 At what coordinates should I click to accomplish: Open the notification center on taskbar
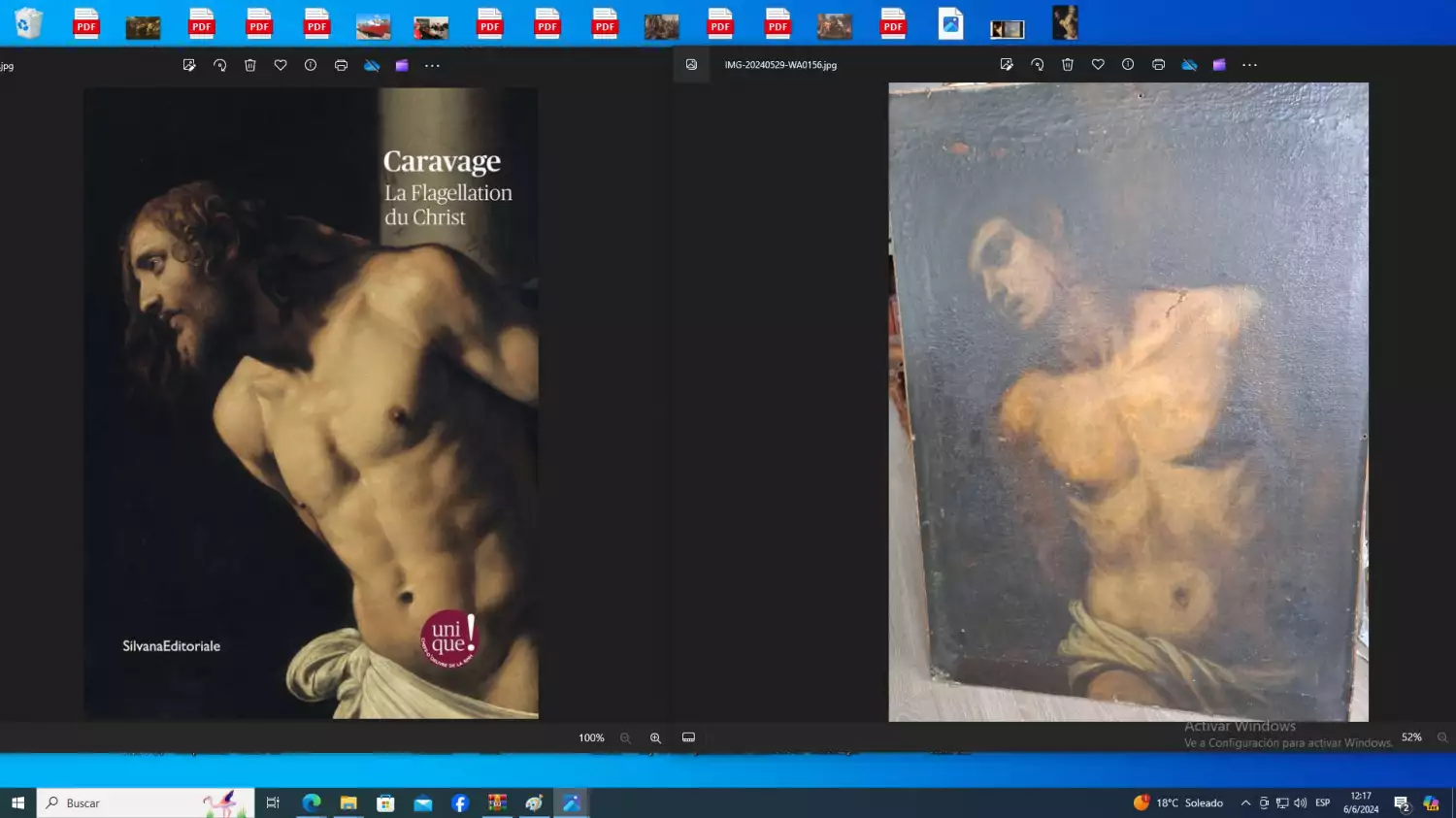1402,802
